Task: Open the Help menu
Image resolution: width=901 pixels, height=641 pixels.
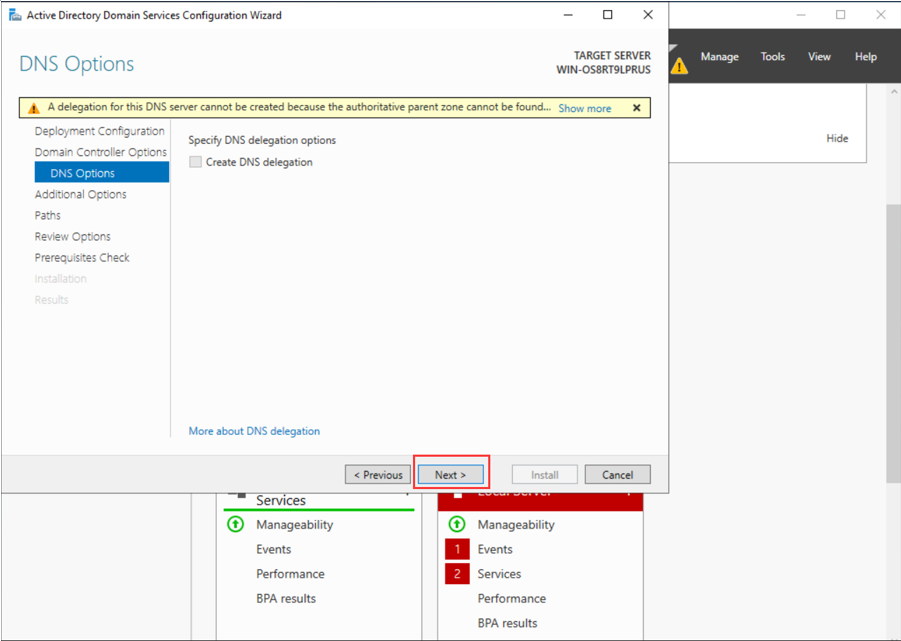Action: 865,57
